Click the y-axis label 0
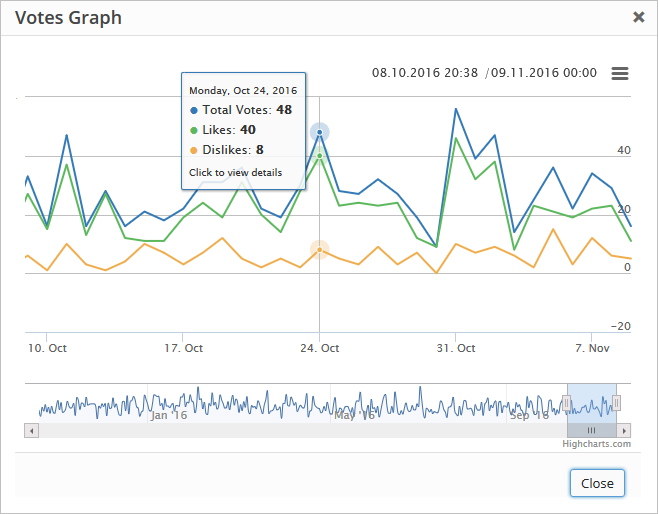This screenshot has height=514, width=658. pos(627,267)
